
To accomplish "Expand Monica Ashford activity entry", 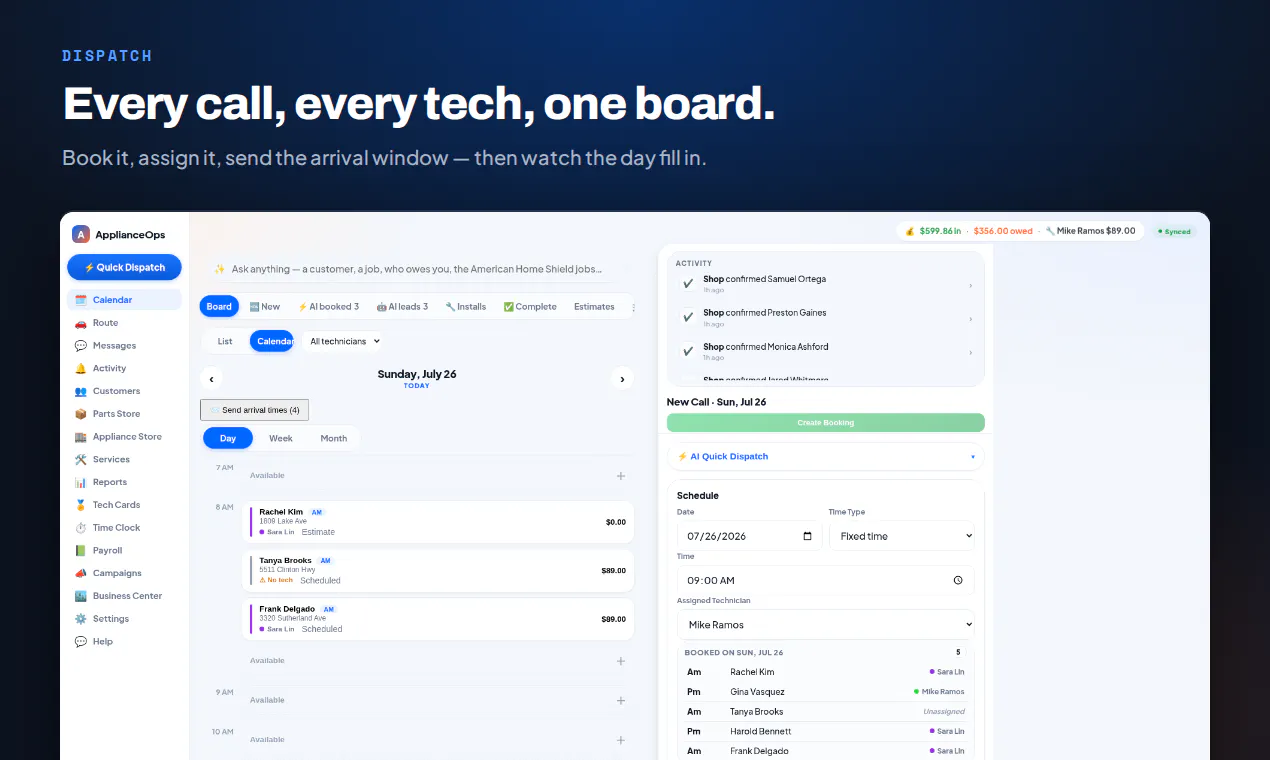I will click(x=826, y=352).
